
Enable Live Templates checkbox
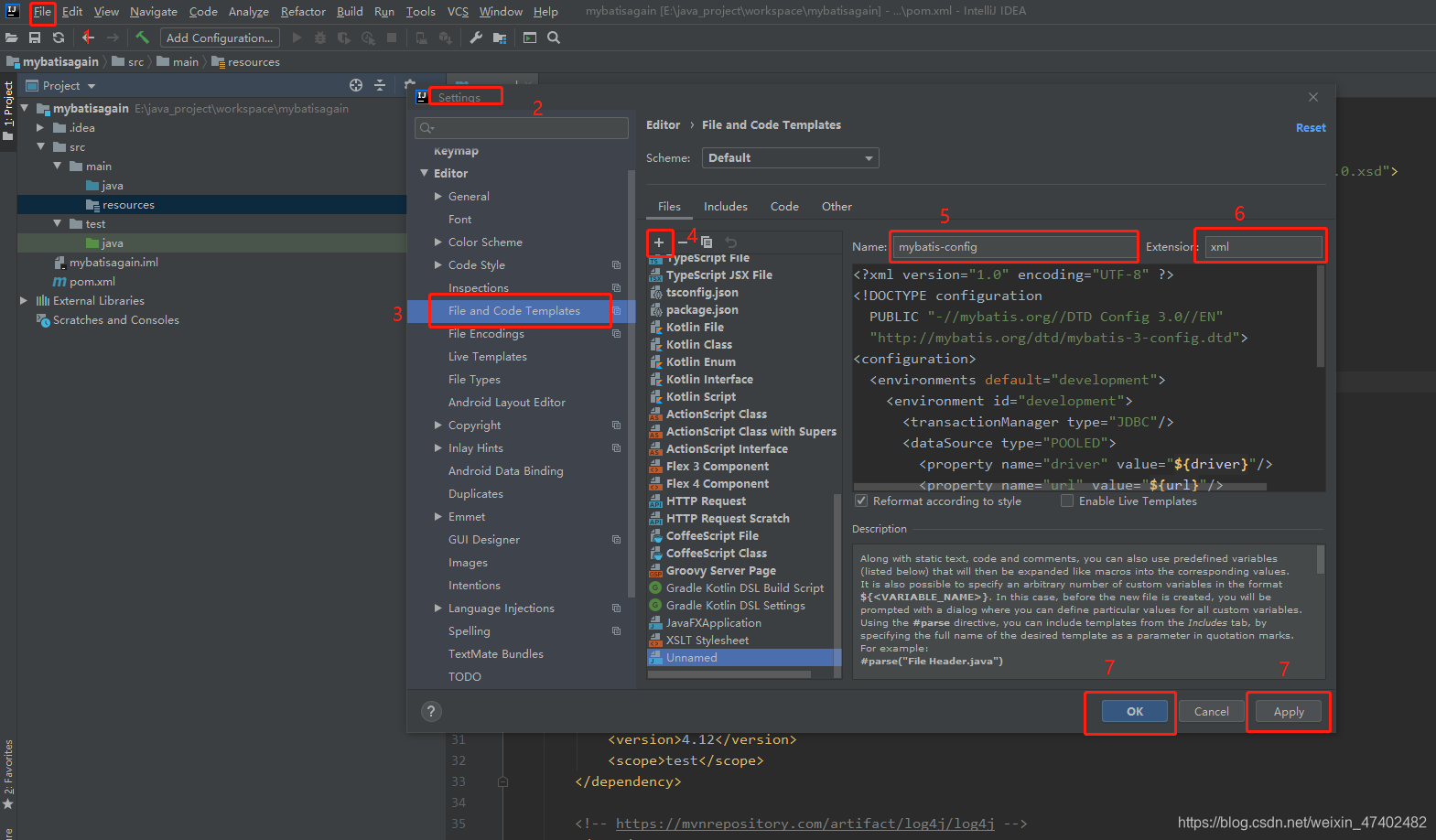pos(1067,501)
